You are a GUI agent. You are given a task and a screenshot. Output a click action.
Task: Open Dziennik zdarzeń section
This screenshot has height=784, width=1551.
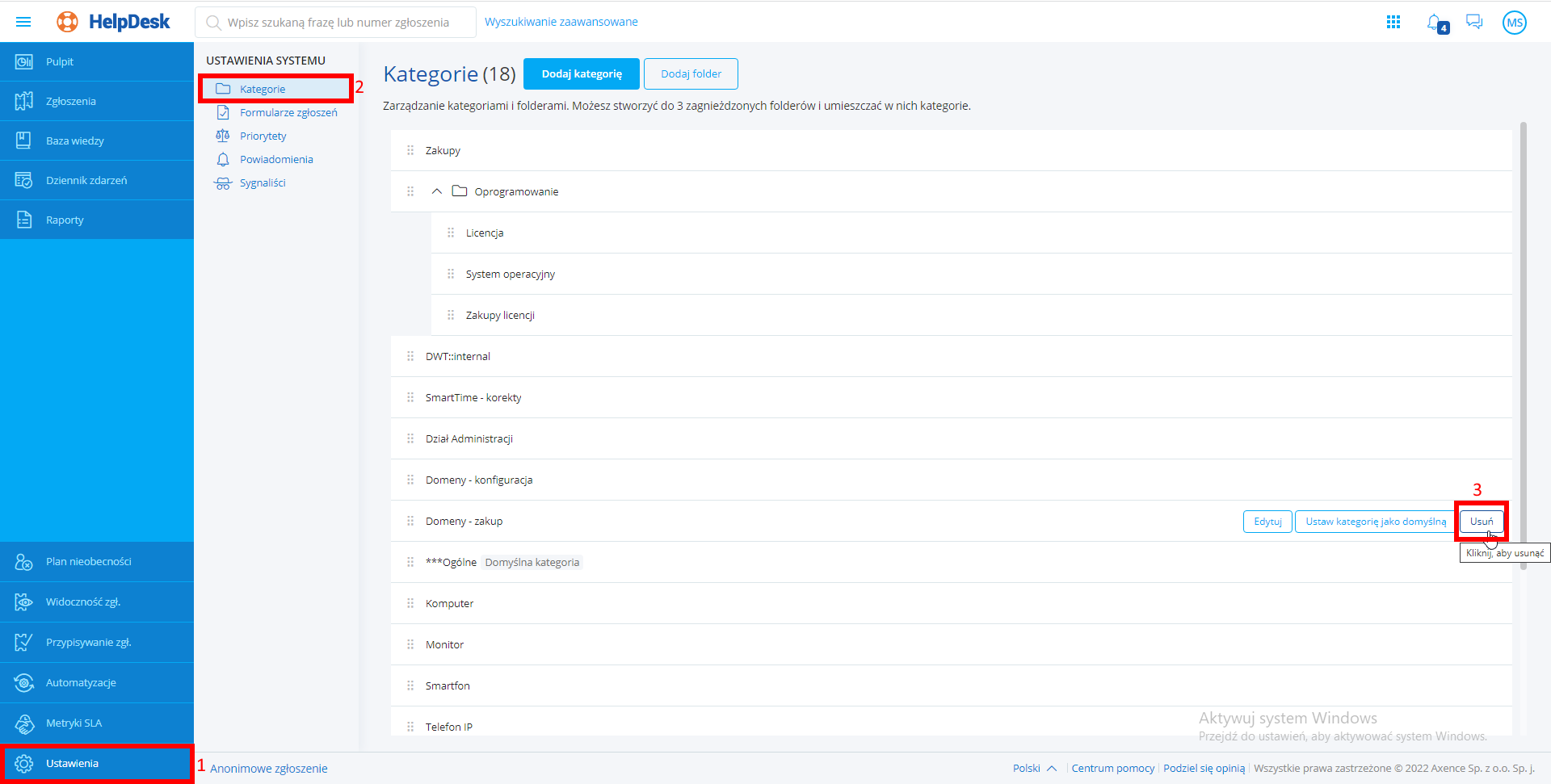[97, 180]
